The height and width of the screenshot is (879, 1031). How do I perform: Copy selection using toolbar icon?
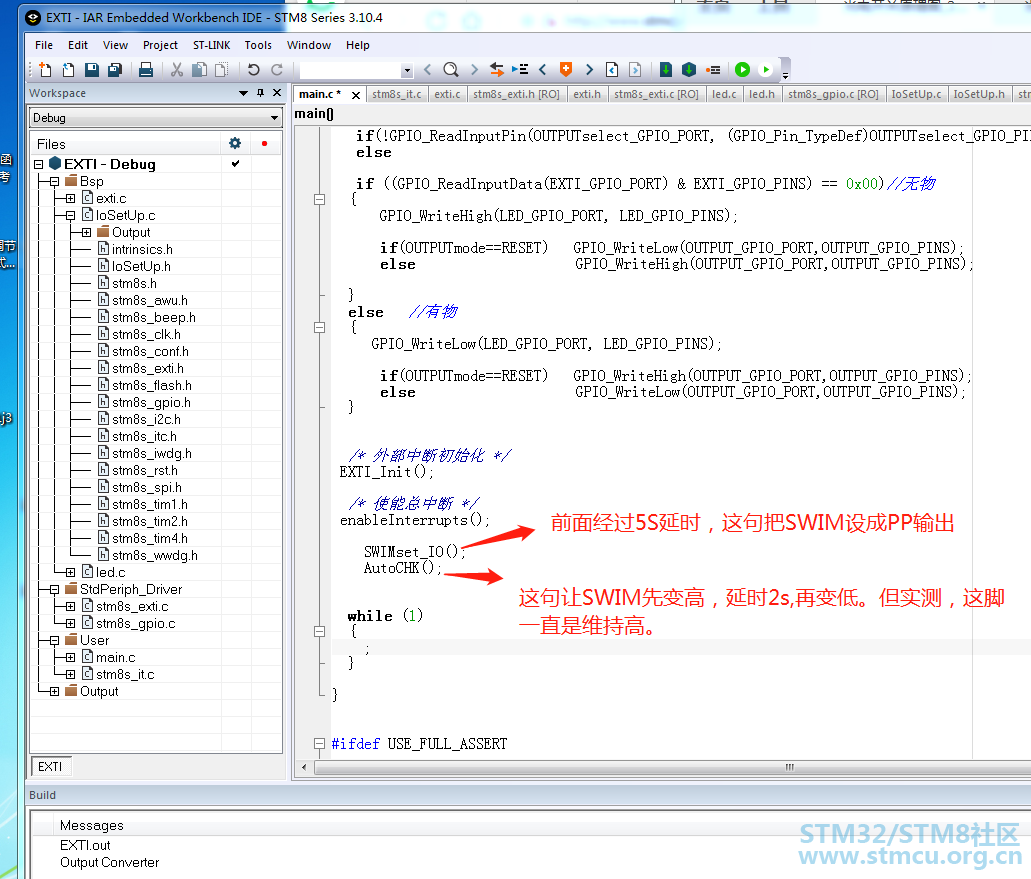click(x=199, y=69)
